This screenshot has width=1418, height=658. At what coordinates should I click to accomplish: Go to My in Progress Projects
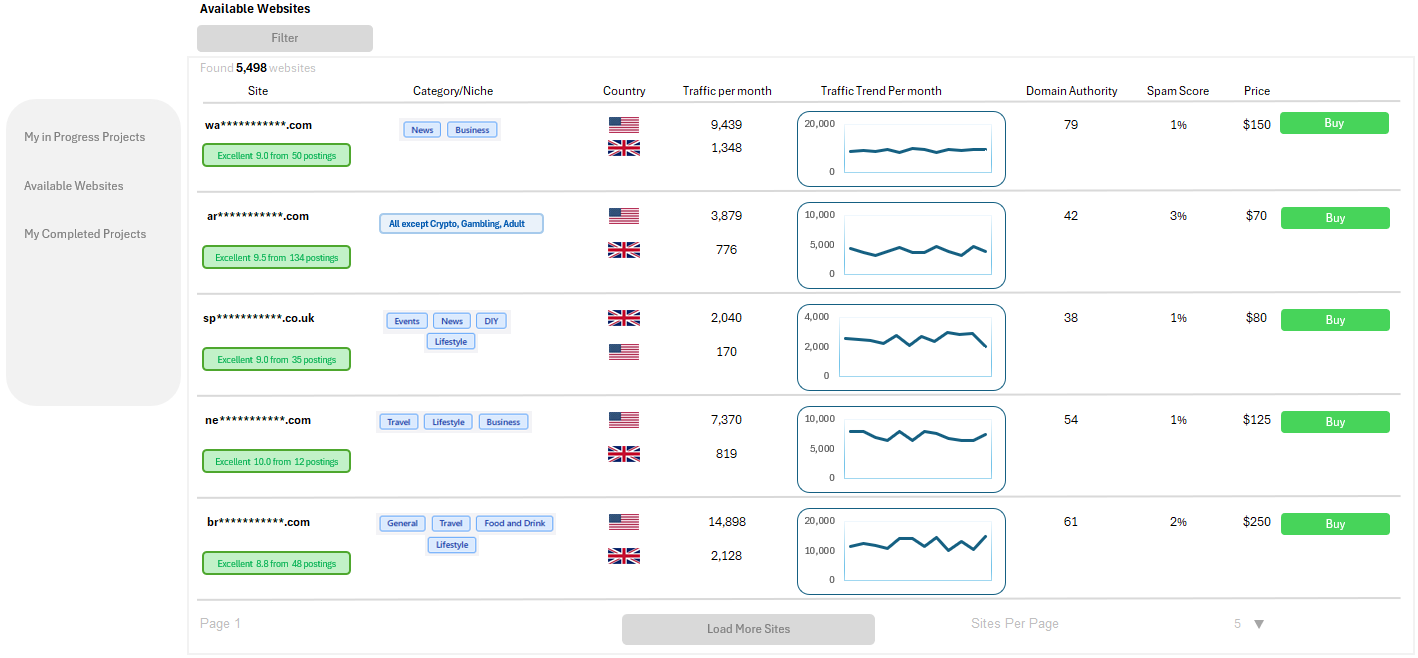(85, 137)
